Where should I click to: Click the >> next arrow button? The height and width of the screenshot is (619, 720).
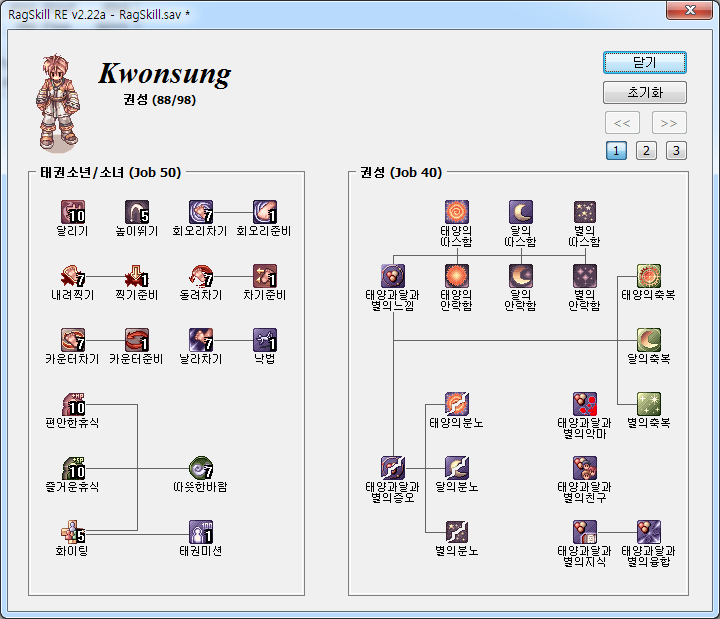(x=669, y=123)
